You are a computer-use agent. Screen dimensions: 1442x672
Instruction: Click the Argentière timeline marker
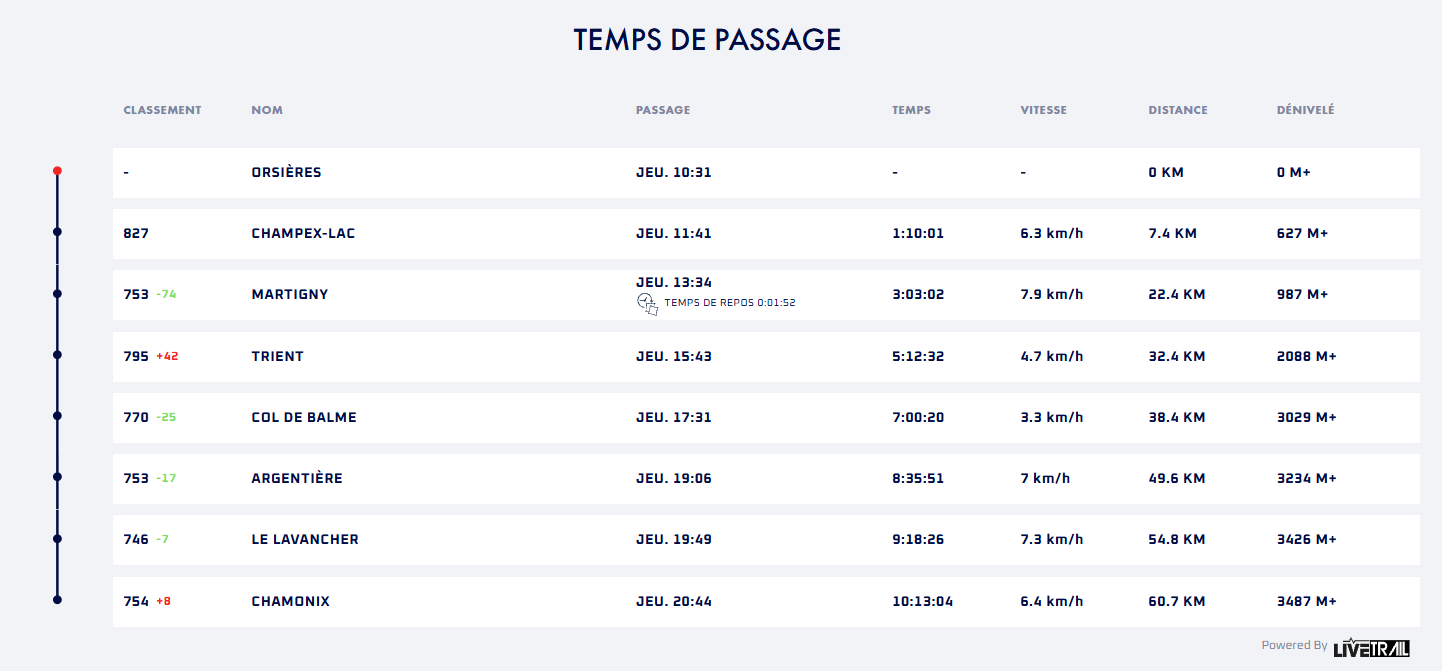(57, 477)
